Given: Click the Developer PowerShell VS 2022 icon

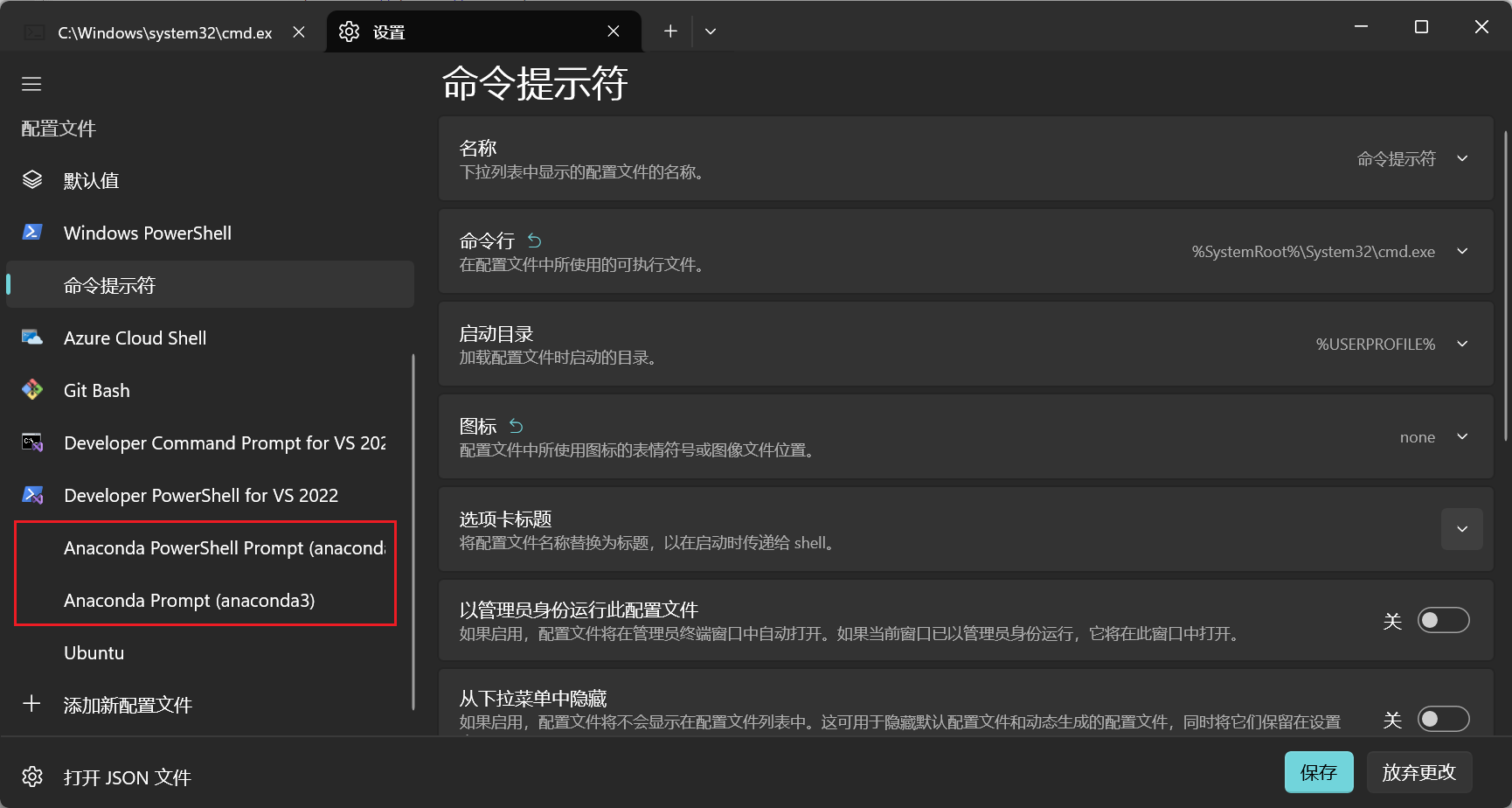Looking at the screenshot, I should click(32, 495).
